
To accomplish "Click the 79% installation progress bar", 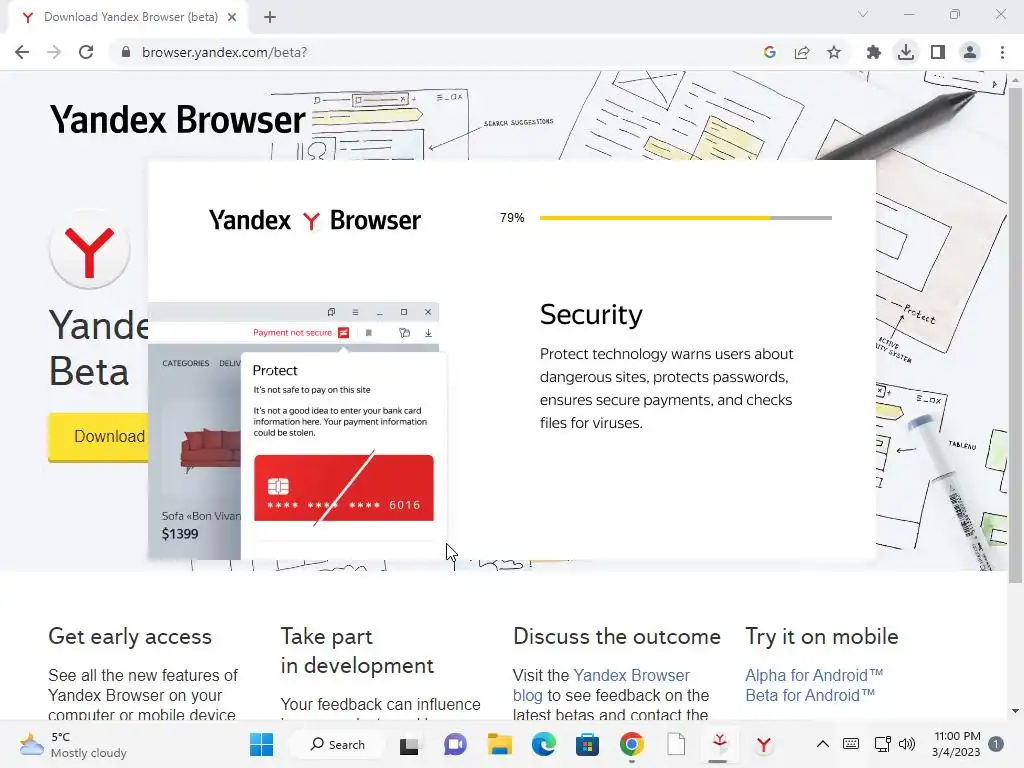I will [686, 217].
